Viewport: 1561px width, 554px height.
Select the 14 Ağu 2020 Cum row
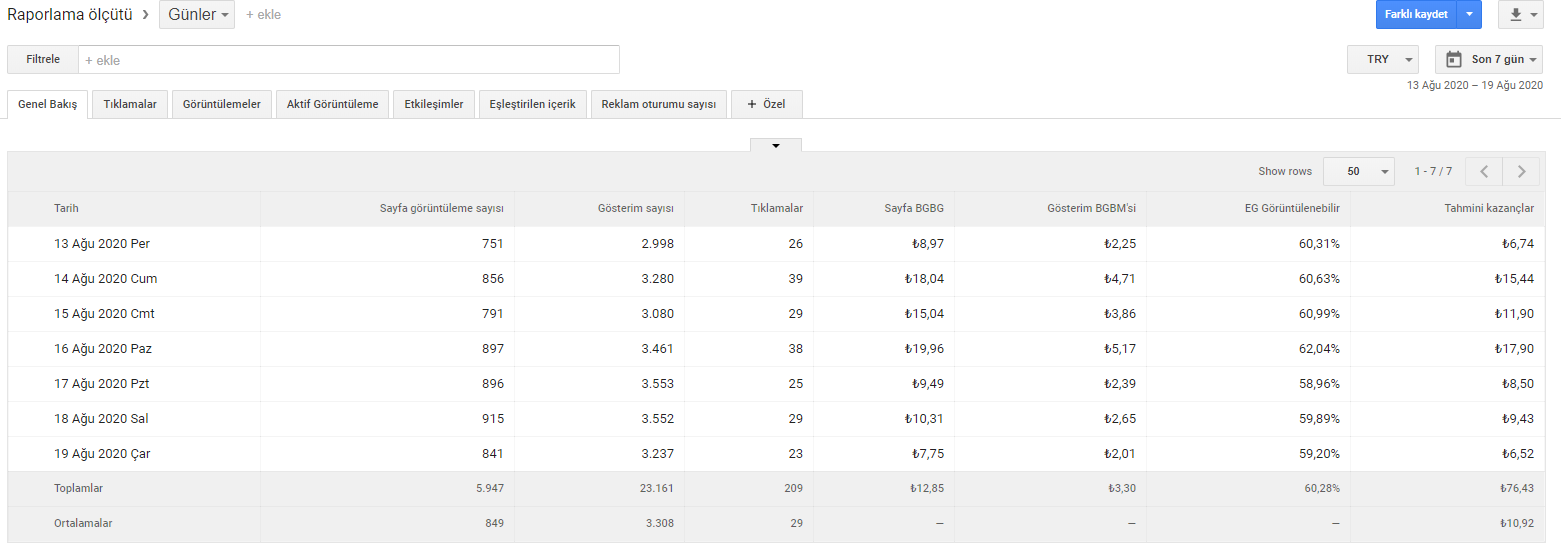[x=775, y=278]
